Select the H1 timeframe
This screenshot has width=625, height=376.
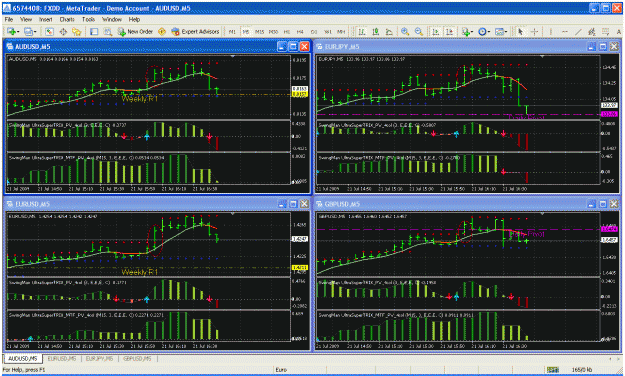pos(287,31)
